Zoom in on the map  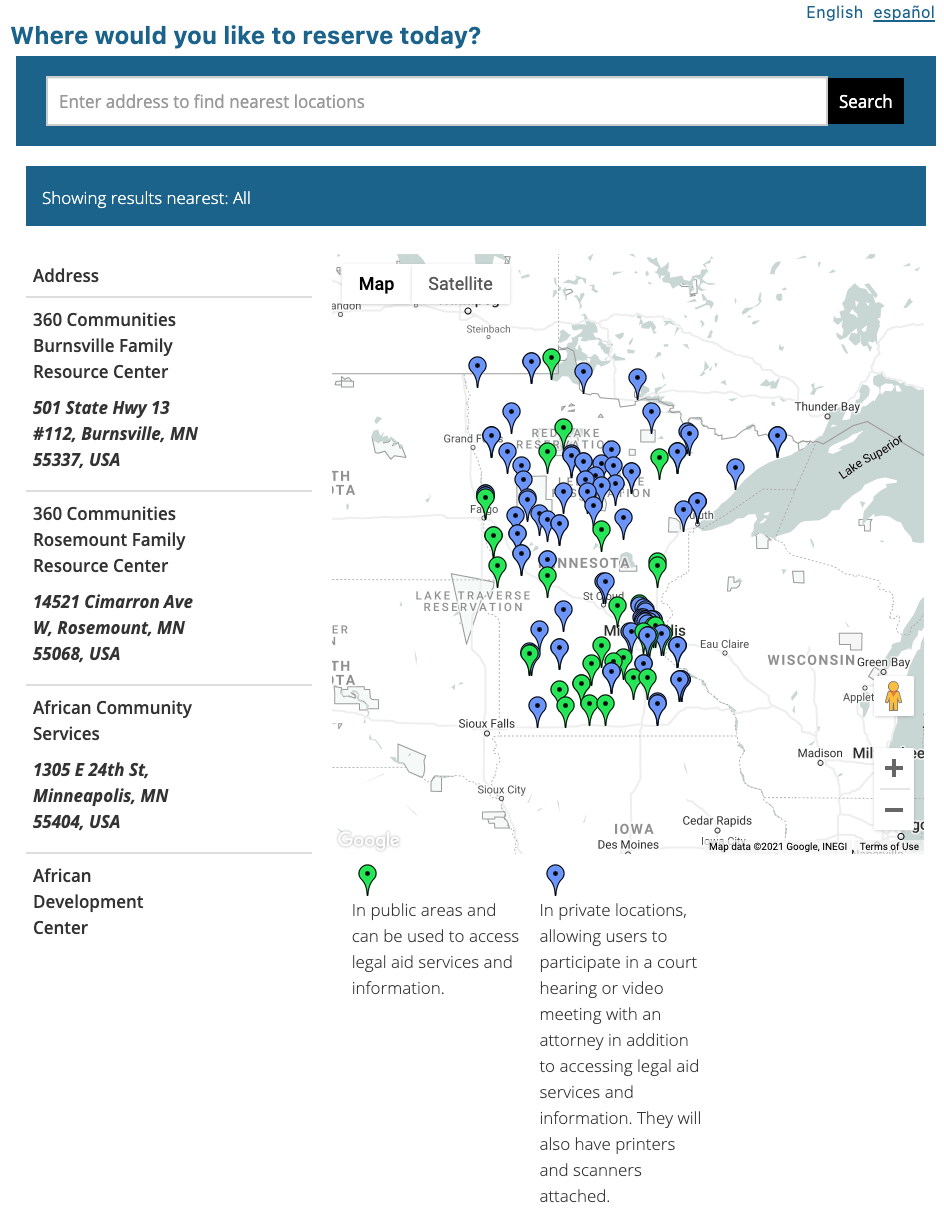(x=894, y=768)
